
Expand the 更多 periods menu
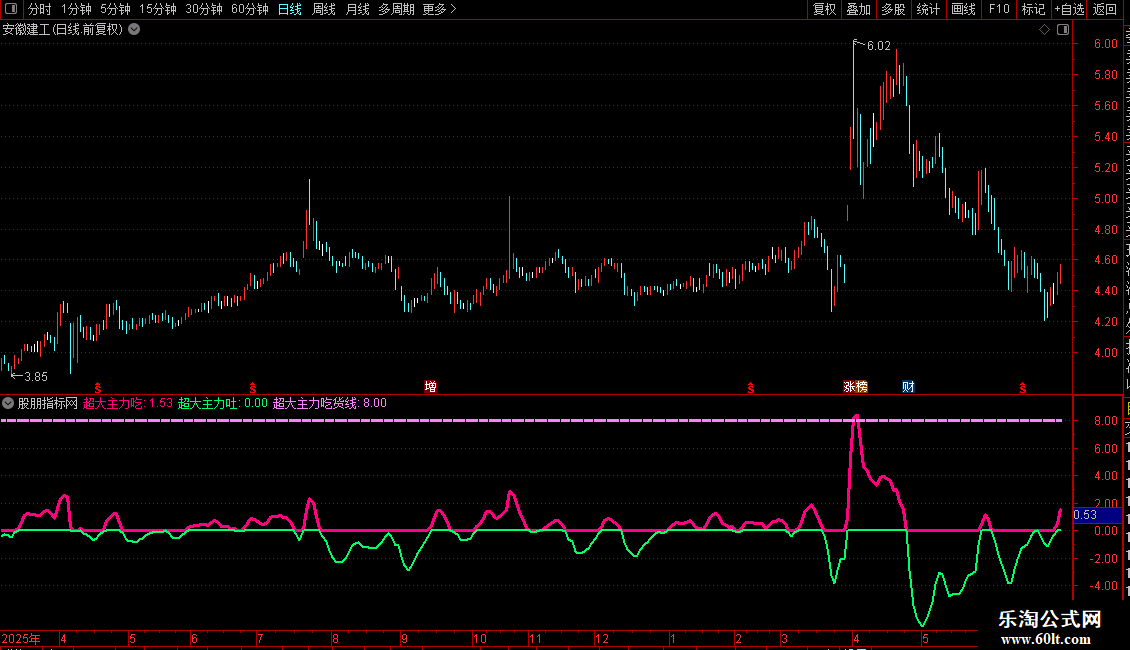point(440,9)
